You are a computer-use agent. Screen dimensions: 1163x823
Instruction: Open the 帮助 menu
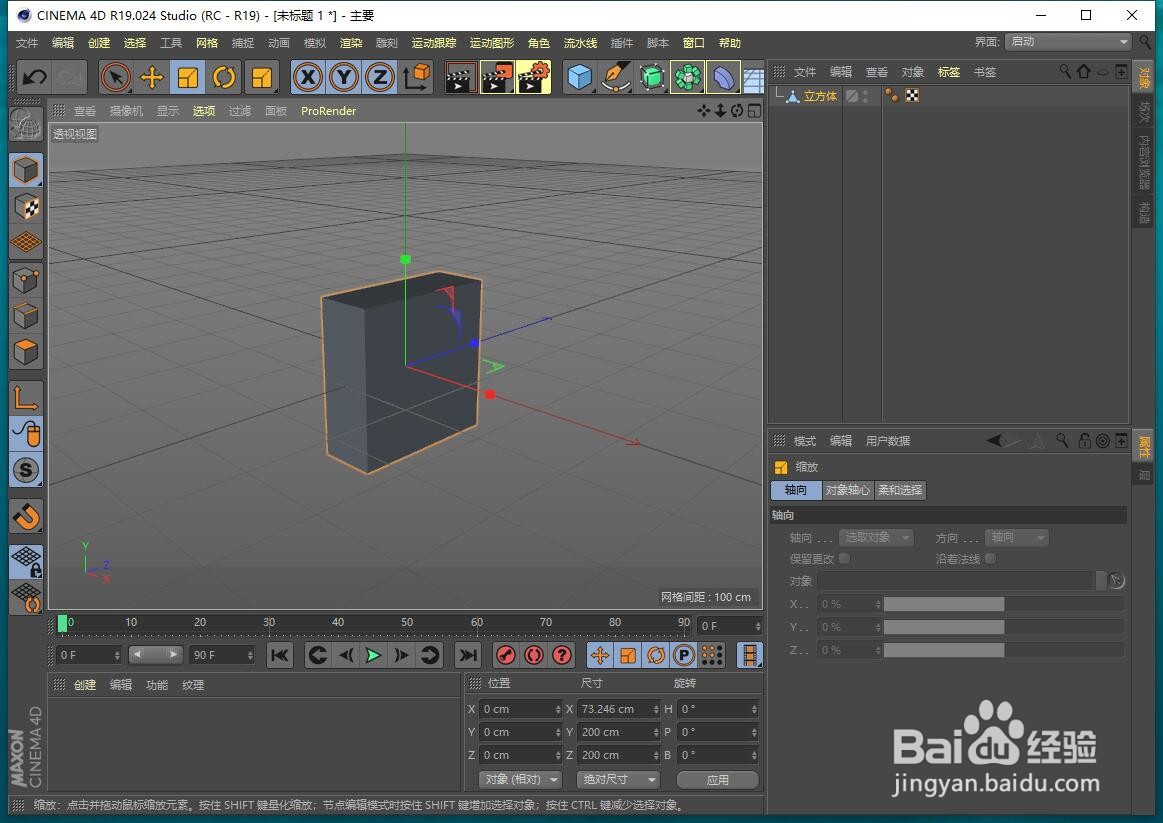click(730, 43)
